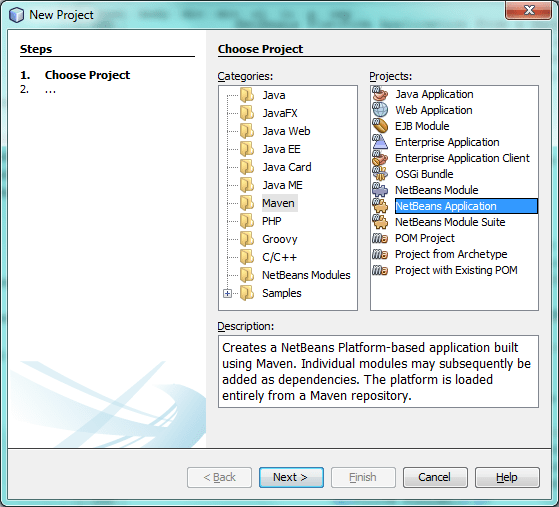
Task: Select Java Application project type
Action: 434,94
